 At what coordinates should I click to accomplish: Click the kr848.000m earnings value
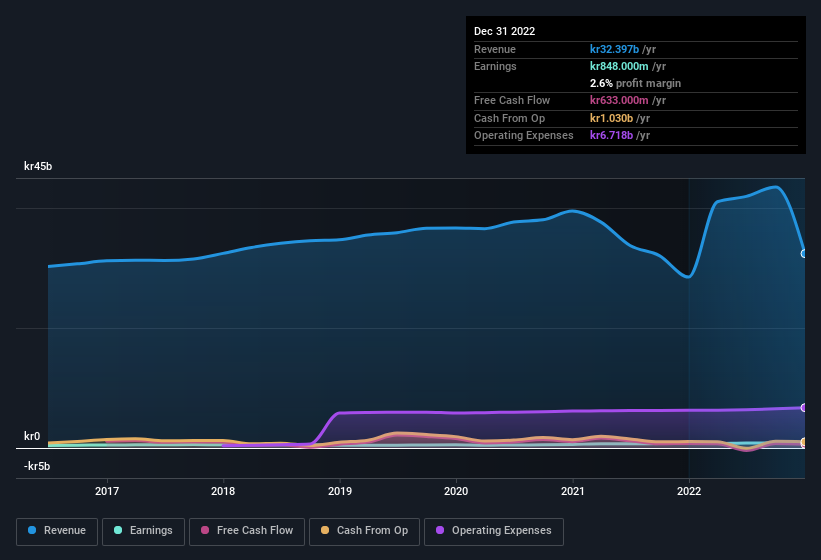[619, 66]
